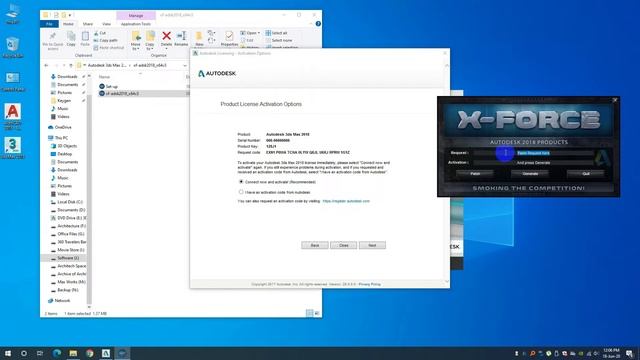Click the Quit button in X-Force window
Image resolution: width=640 pixels, height=360 pixels.
pyautogui.click(x=586, y=173)
